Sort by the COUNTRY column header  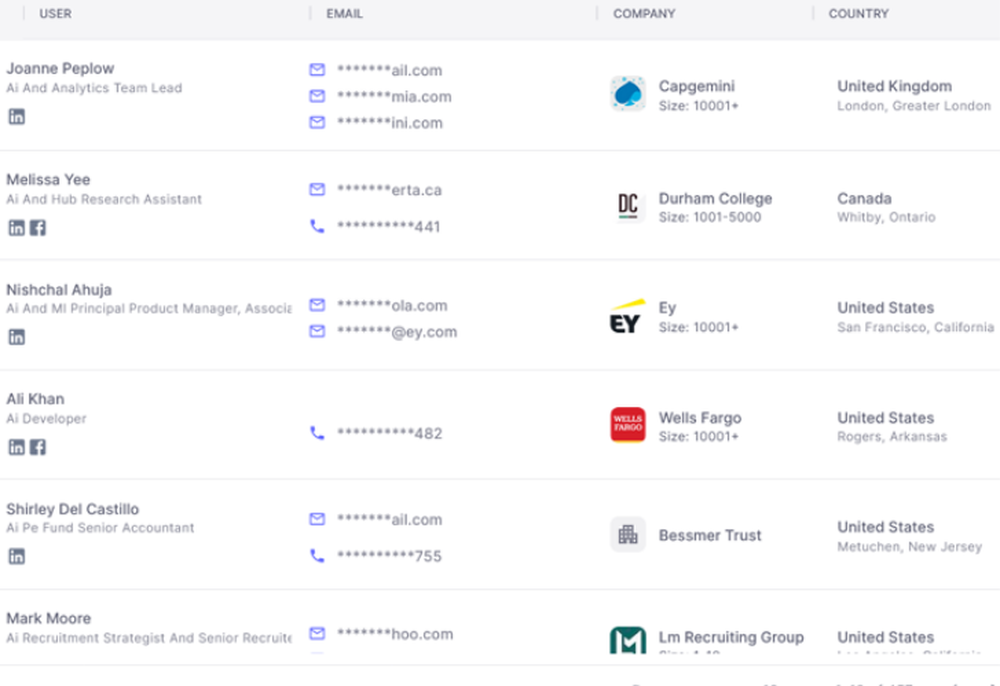click(858, 13)
